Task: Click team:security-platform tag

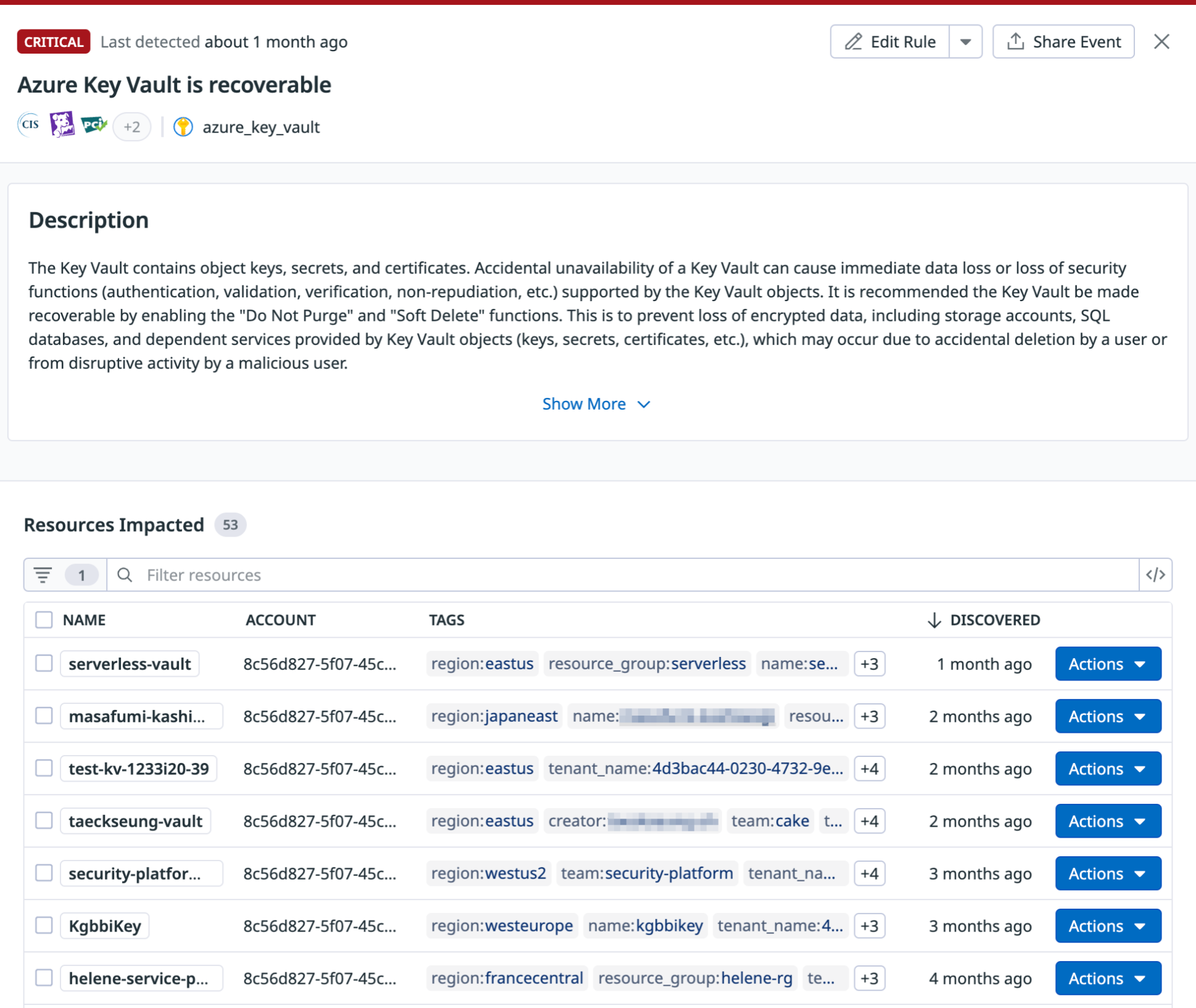Action: point(647,874)
